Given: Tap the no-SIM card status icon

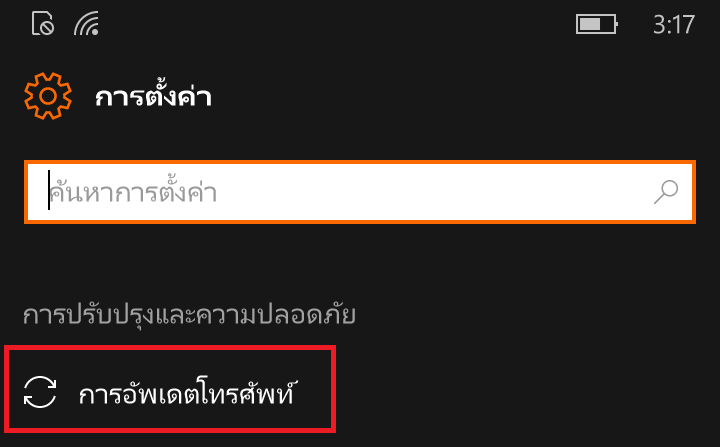Looking at the screenshot, I should (x=43, y=23).
